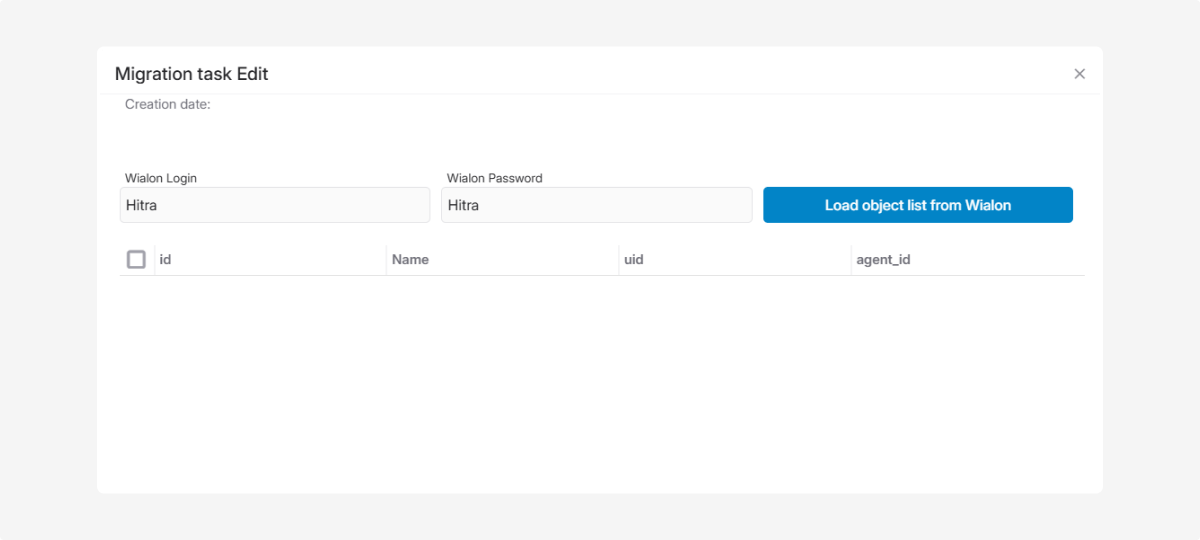Click the Migration task Edit title
The width and height of the screenshot is (1200, 540).
pos(191,74)
